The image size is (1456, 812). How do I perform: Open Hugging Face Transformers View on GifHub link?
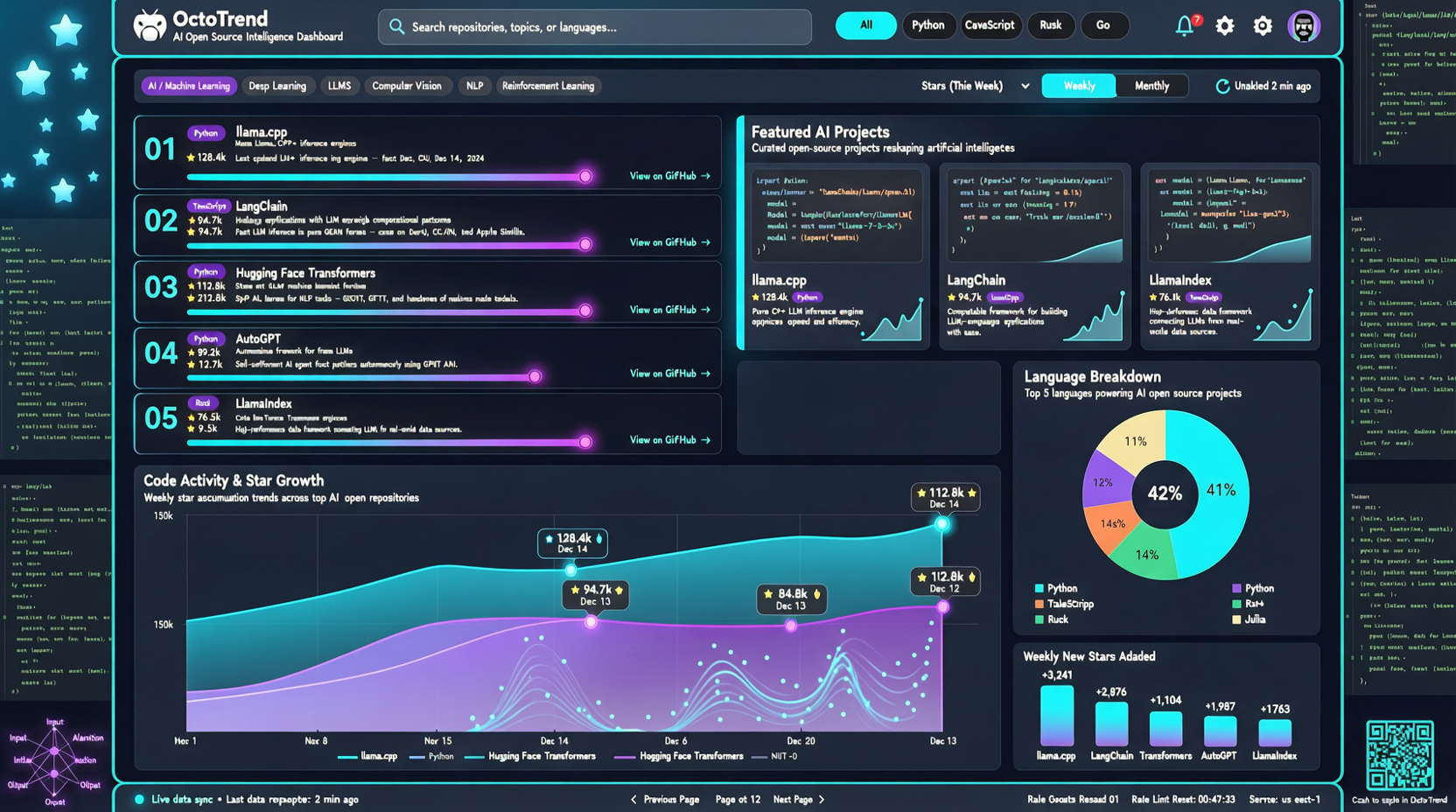point(669,310)
